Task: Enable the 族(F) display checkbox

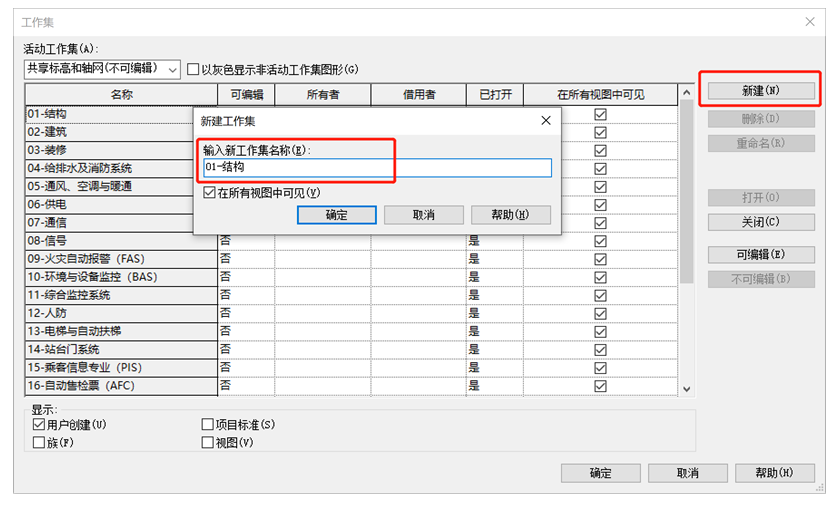Action: pyautogui.click(x=39, y=443)
